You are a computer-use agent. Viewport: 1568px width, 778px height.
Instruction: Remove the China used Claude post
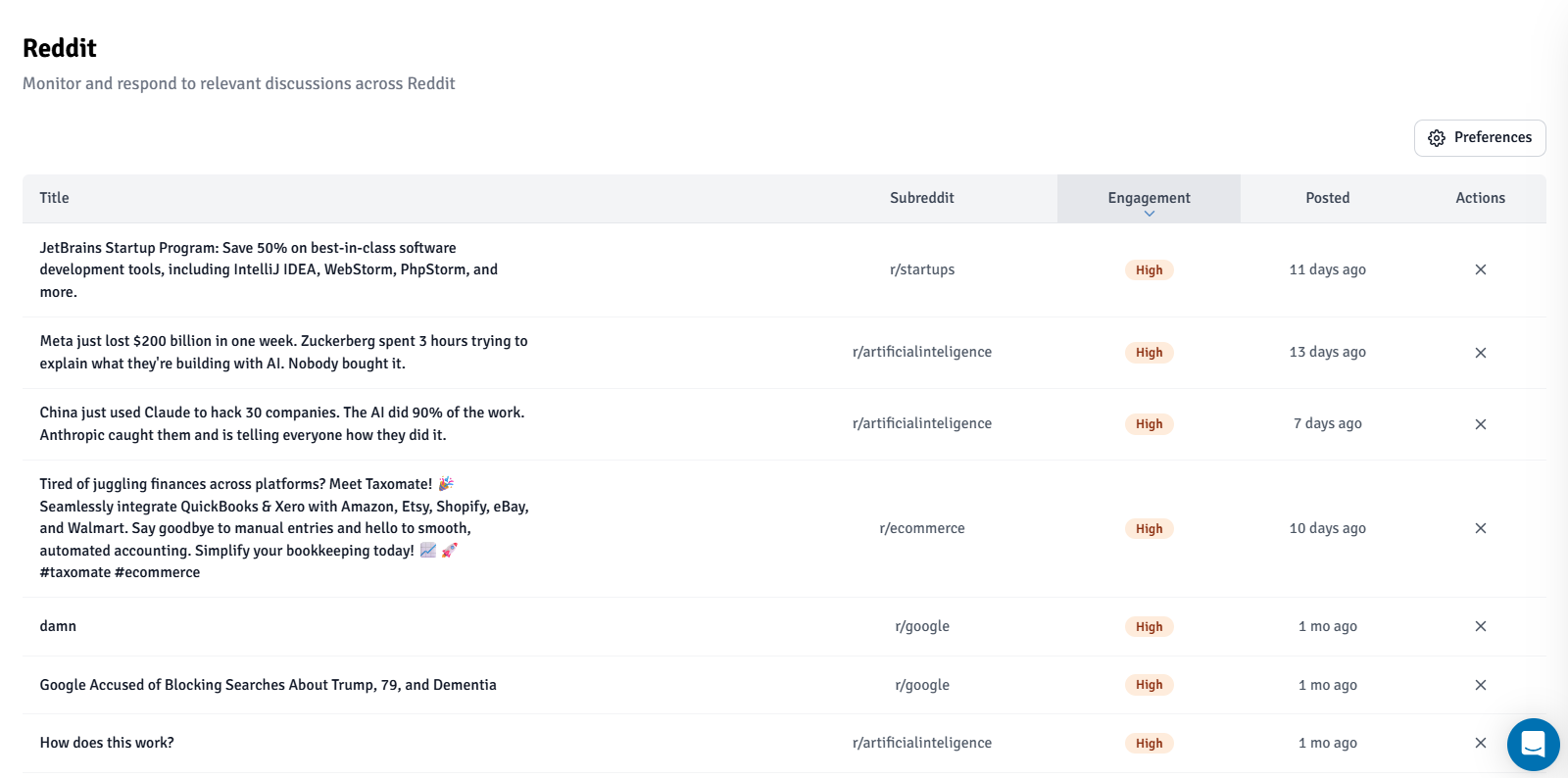[x=1480, y=424]
